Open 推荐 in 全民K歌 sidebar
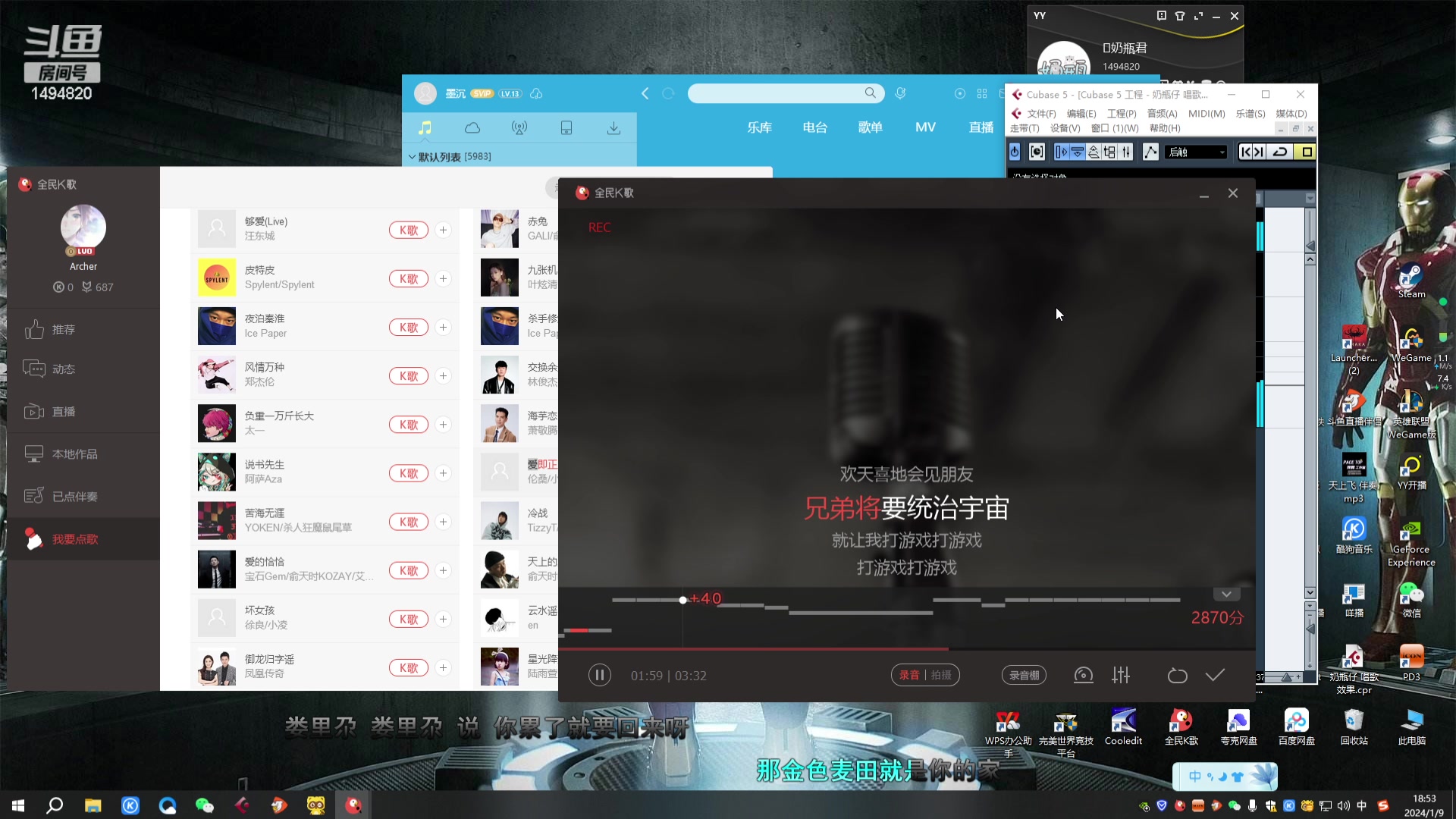Image resolution: width=1456 pixels, height=819 pixels. tap(83, 329)
